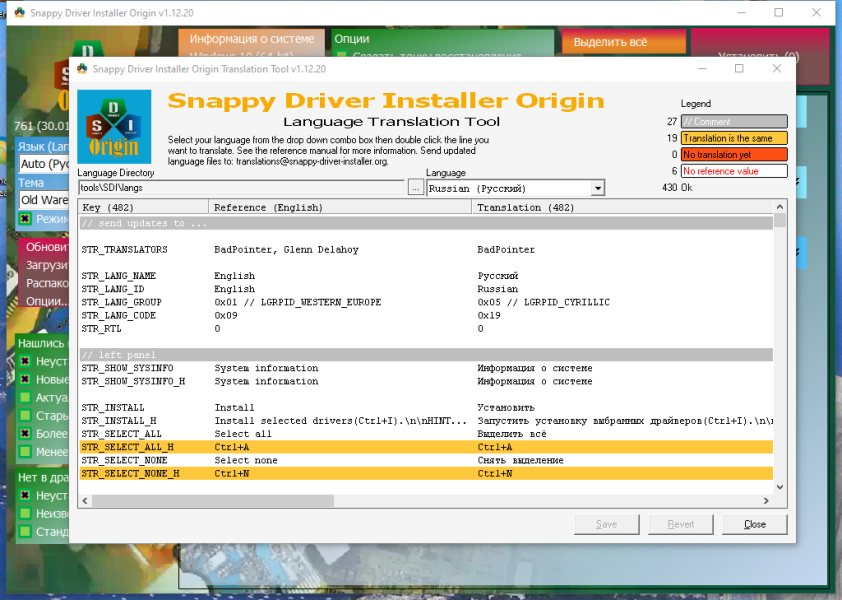Open theme 'Old Ware' dropdown in main window
Screen dimensions: 842x600
44,200
